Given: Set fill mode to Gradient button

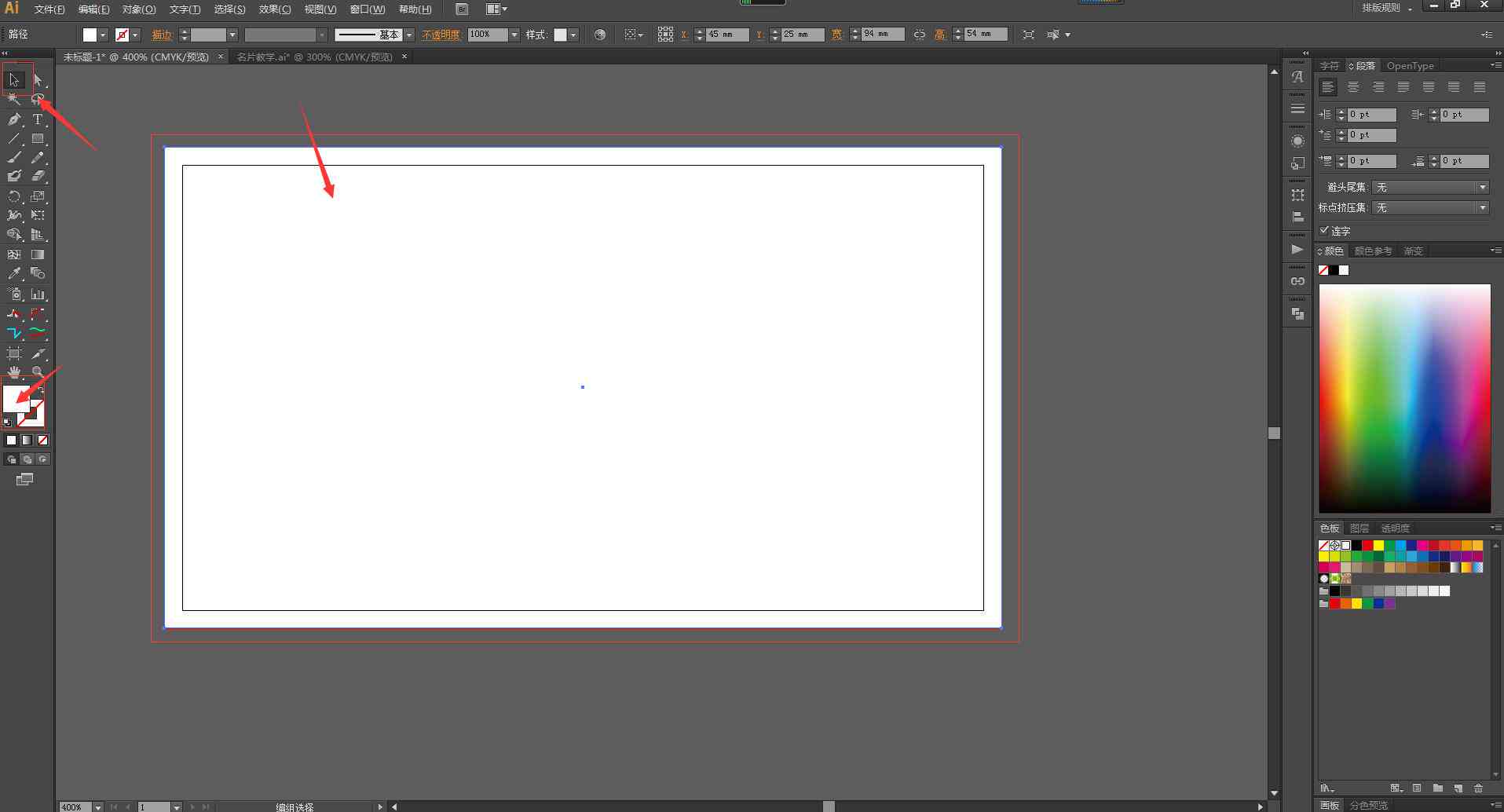Looking at the screenshot, I should (27, 440).
